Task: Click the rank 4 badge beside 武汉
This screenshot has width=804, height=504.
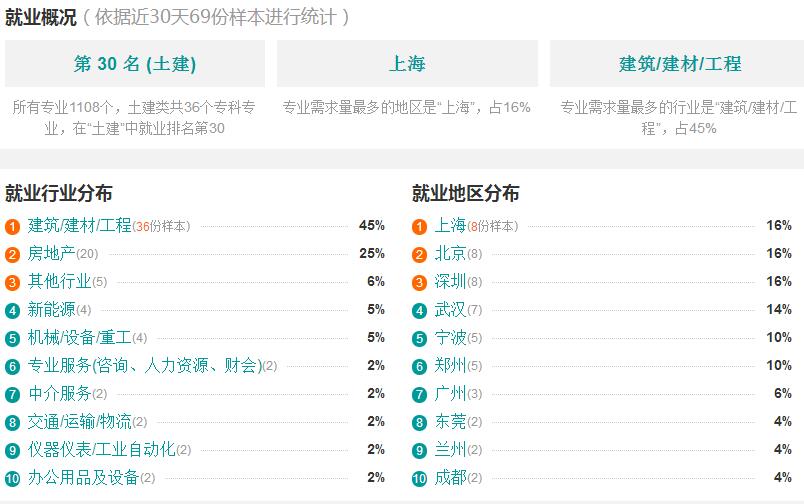Action: click(x=419, y=311)
